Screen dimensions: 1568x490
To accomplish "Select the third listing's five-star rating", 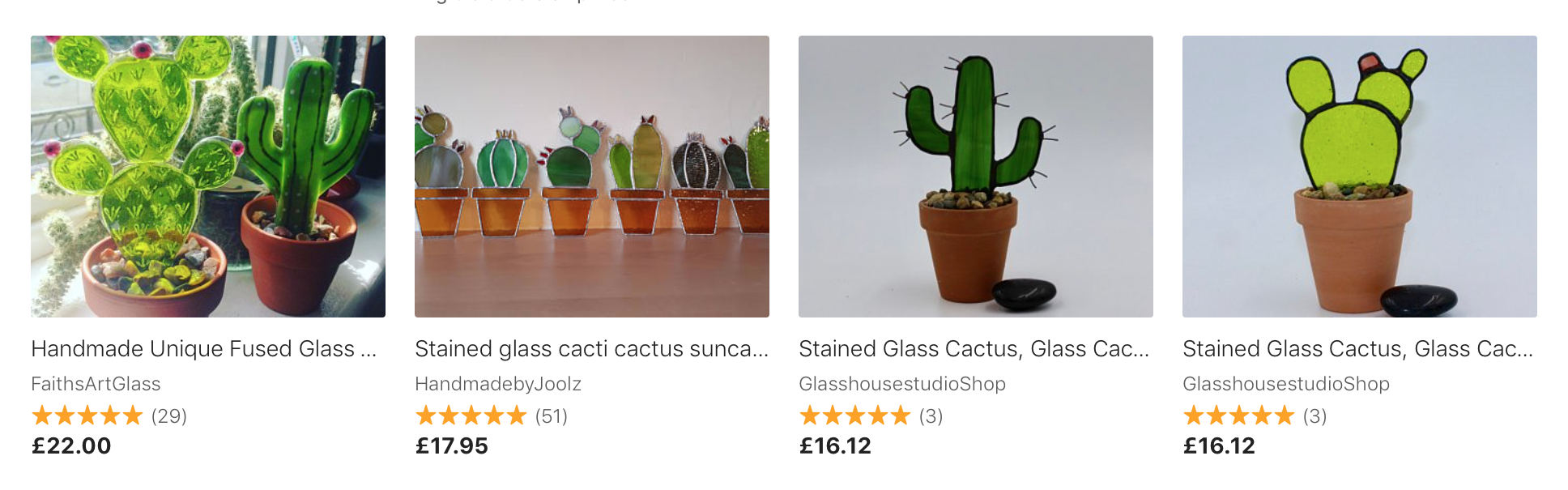I will (855, 416).
